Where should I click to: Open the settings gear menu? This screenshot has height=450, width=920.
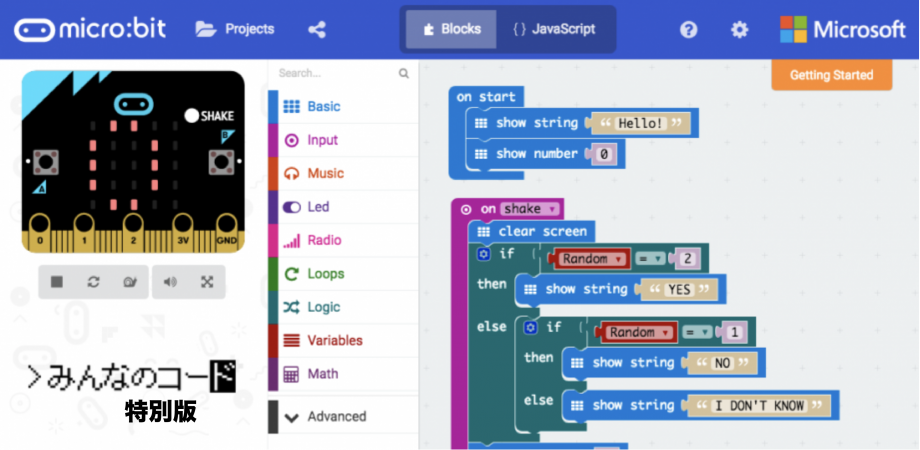(739, 29)
